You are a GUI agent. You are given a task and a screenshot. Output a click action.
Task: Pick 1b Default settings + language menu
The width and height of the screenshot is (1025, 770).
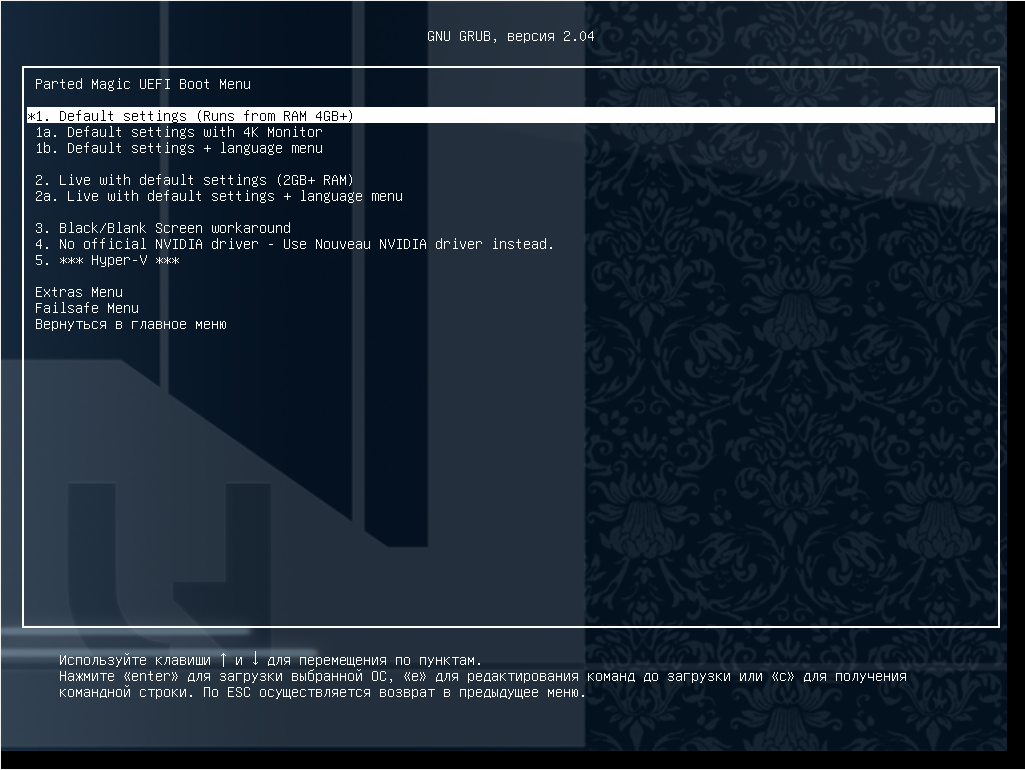tap(179, 148)
